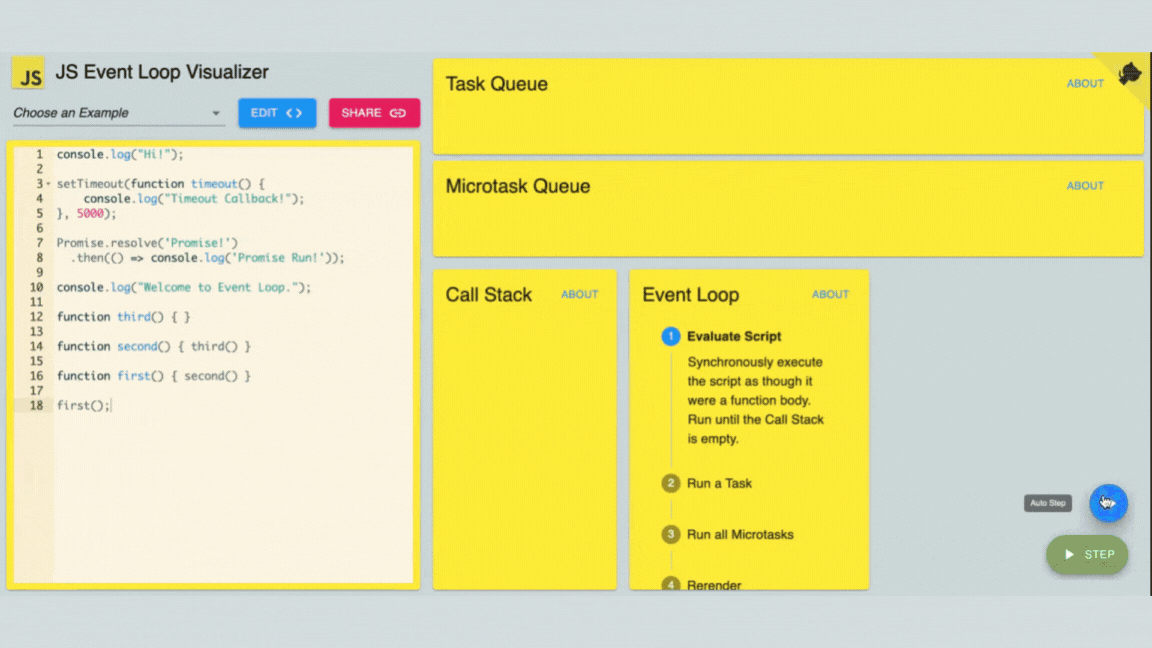Open Call Stack ABOUT link
This screenshot has width=1152, height=648.
tap(580, 295)
